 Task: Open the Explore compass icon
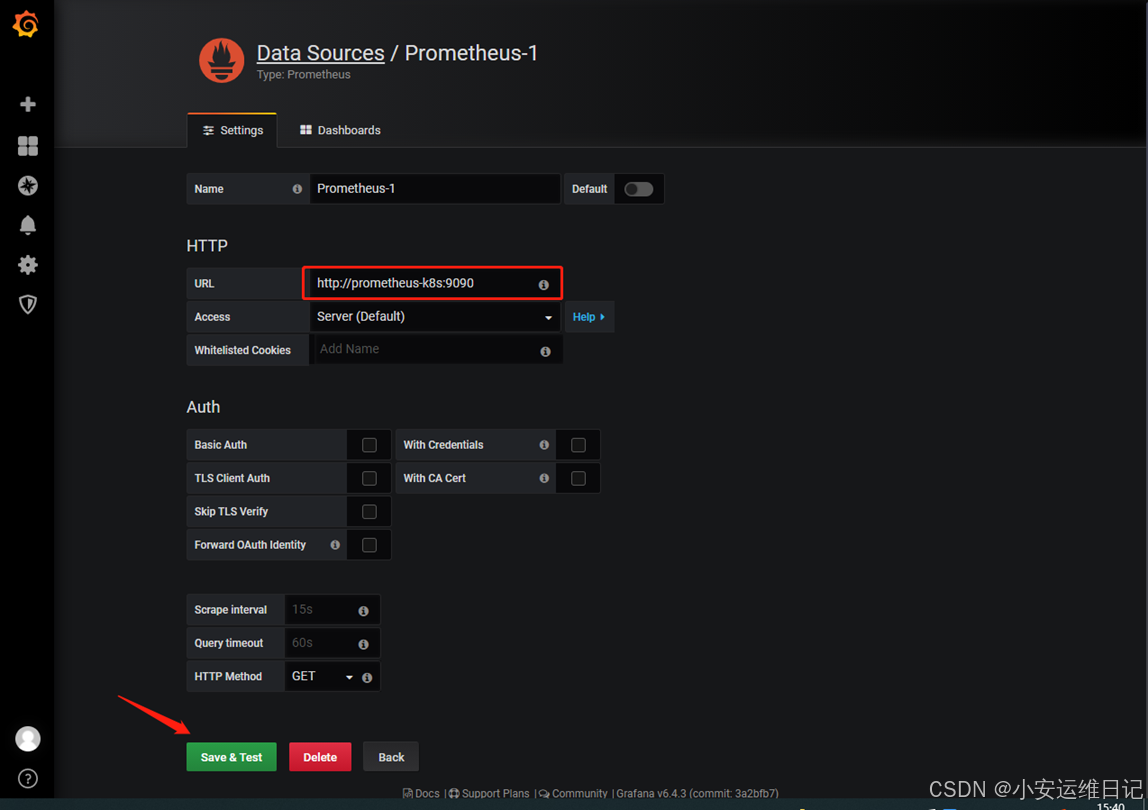coord(28,185)
